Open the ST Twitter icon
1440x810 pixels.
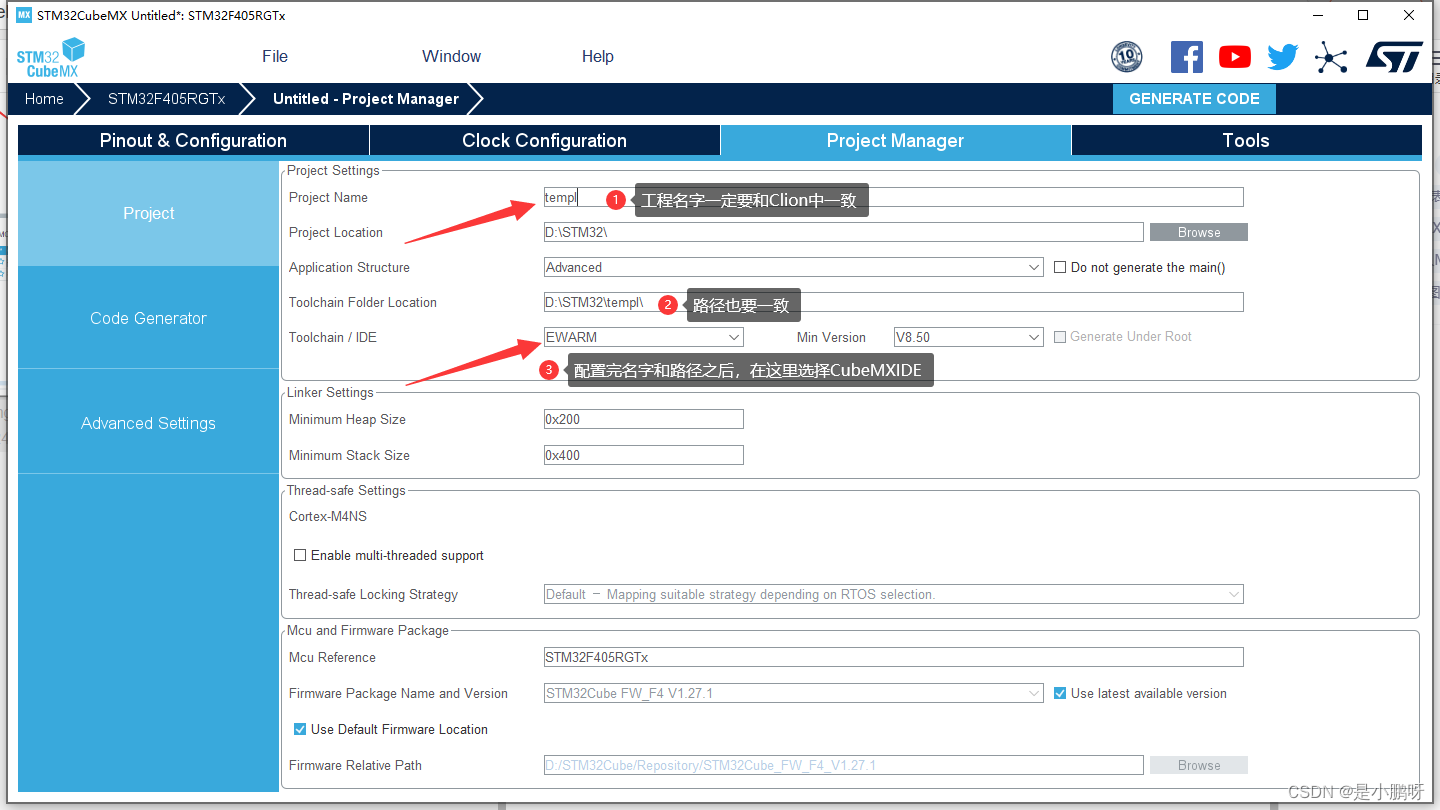pos(1283,57)
